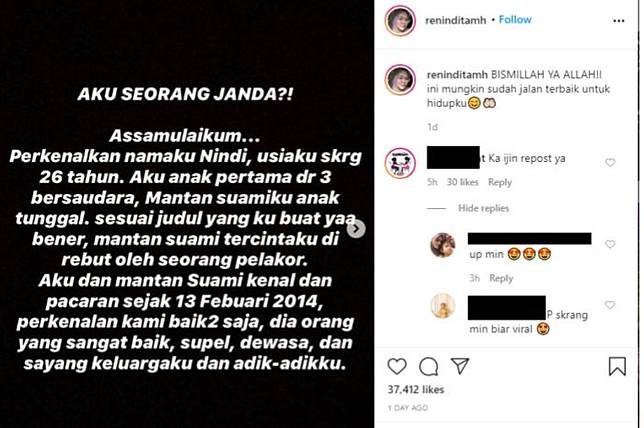
Task: Like the 'min biar viral' reply
Action: [610, 305]
